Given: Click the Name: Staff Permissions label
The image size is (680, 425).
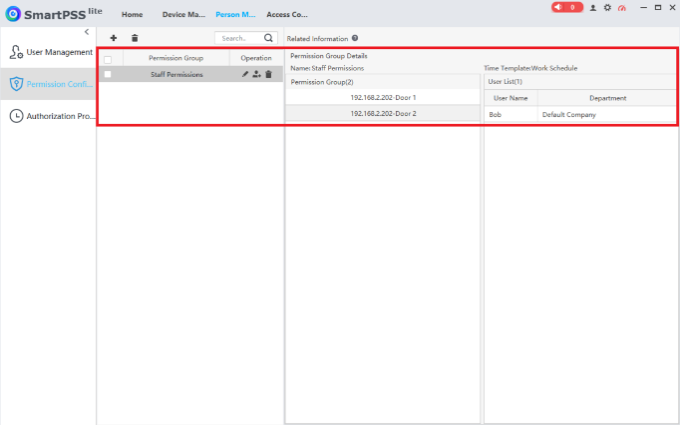Looking at the screenshot, I should pos(327,68).
